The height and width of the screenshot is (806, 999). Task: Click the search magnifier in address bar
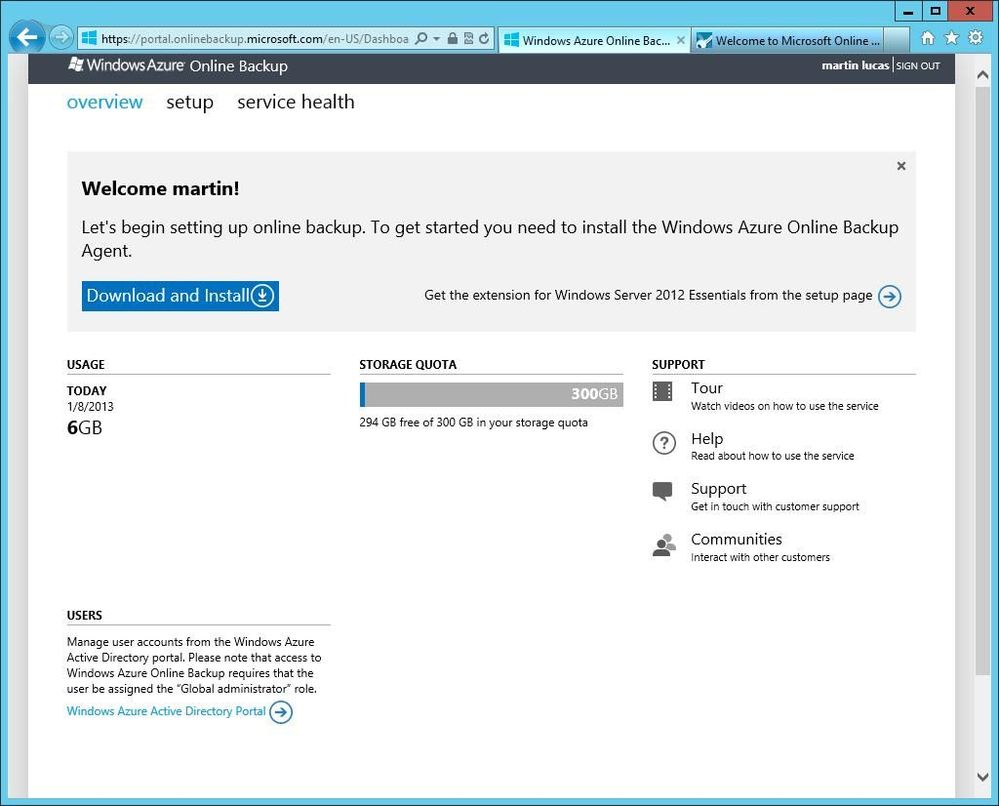421,39
